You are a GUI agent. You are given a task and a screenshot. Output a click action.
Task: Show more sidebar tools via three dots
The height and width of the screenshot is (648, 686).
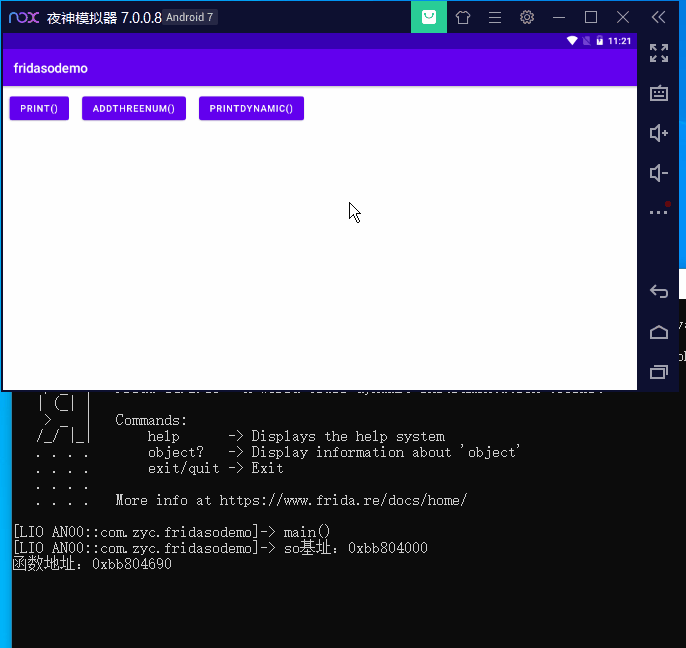point(658,212)
